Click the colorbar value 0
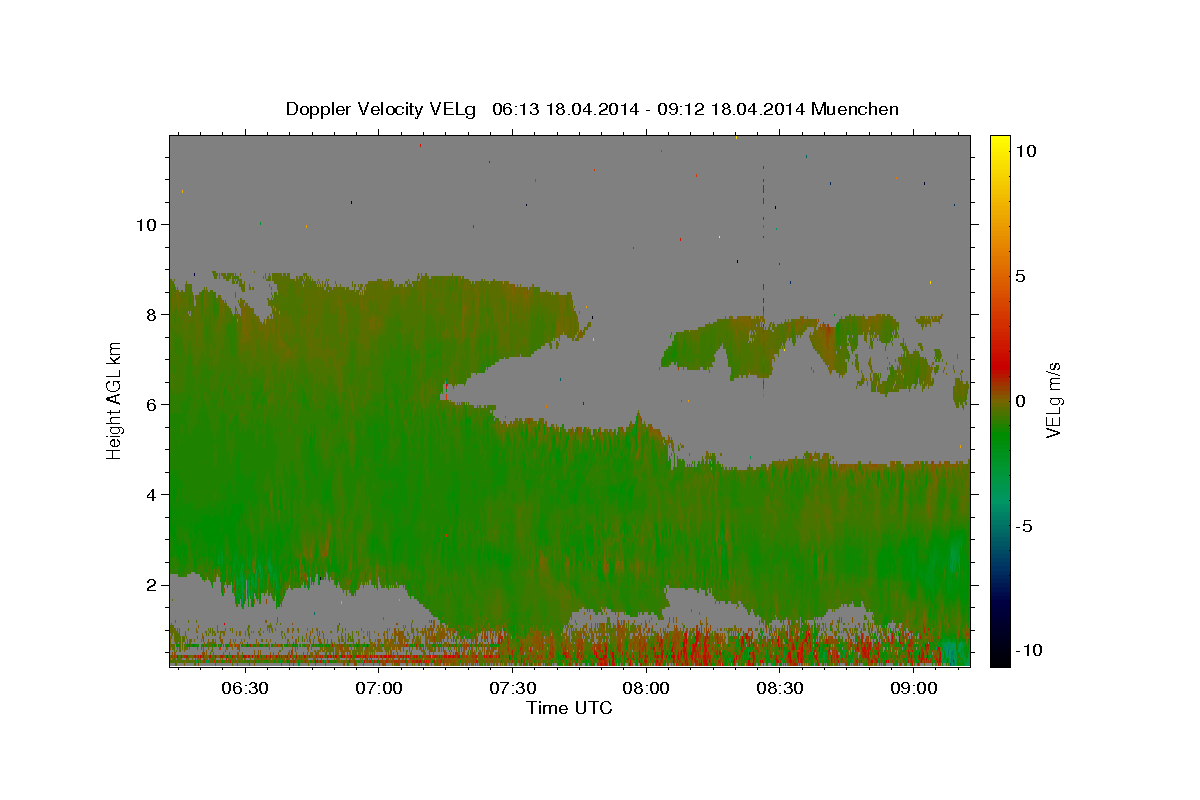This screenshot has height=800, width=1200. tap(1020, 401)
